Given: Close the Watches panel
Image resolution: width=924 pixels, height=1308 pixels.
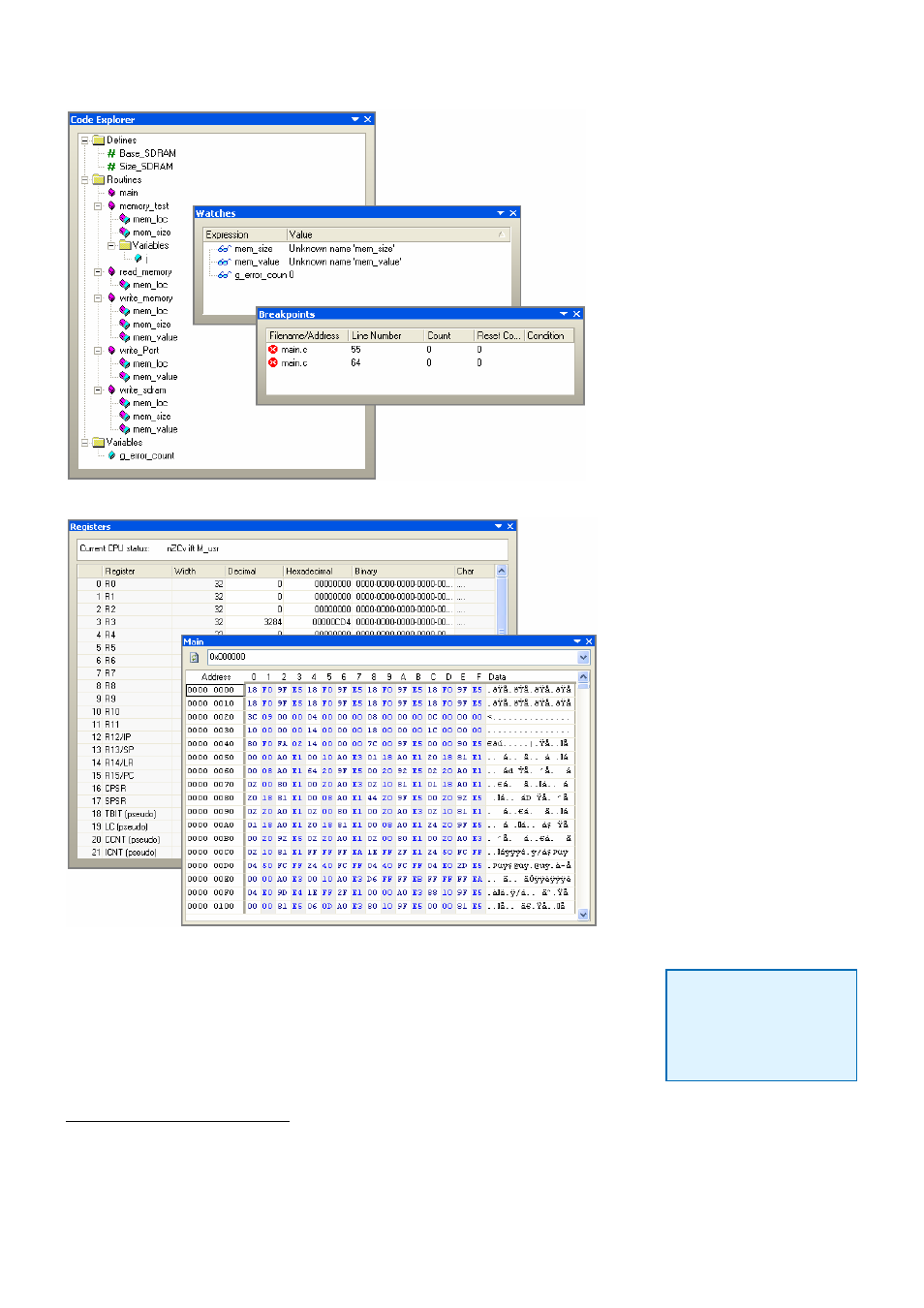Looking at the screenshot, I should coord(513,213).
